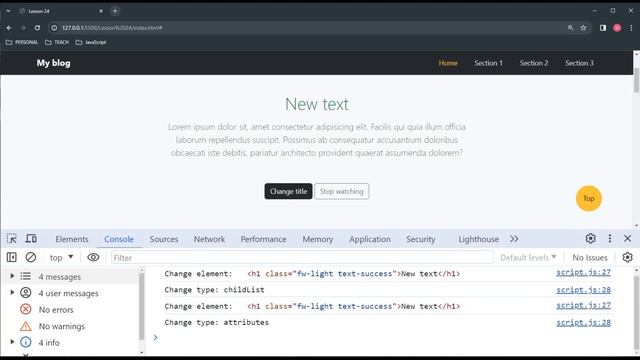This screenshot has width=640, height=360.
Task: Toggle the device toolbar icon
Action: pyautogui.click(x=31, y=239)
